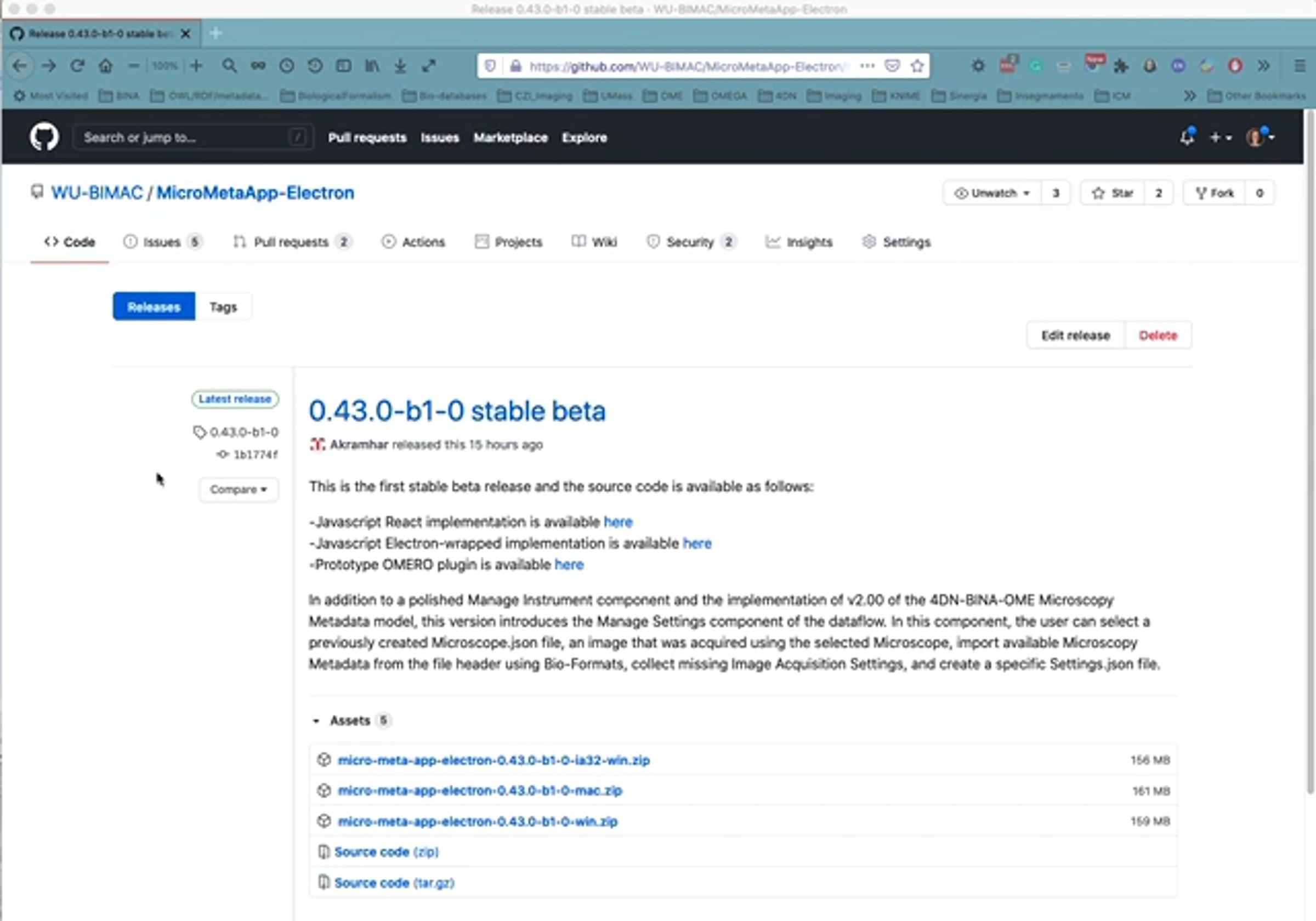This screenshot has width=1316, height=921.
Task: Open the Issues tab
Action: (x=163, y=242)
